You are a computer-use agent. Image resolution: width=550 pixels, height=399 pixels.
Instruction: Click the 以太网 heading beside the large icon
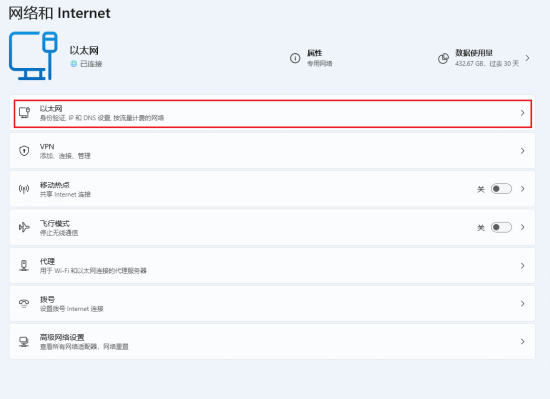84,50
